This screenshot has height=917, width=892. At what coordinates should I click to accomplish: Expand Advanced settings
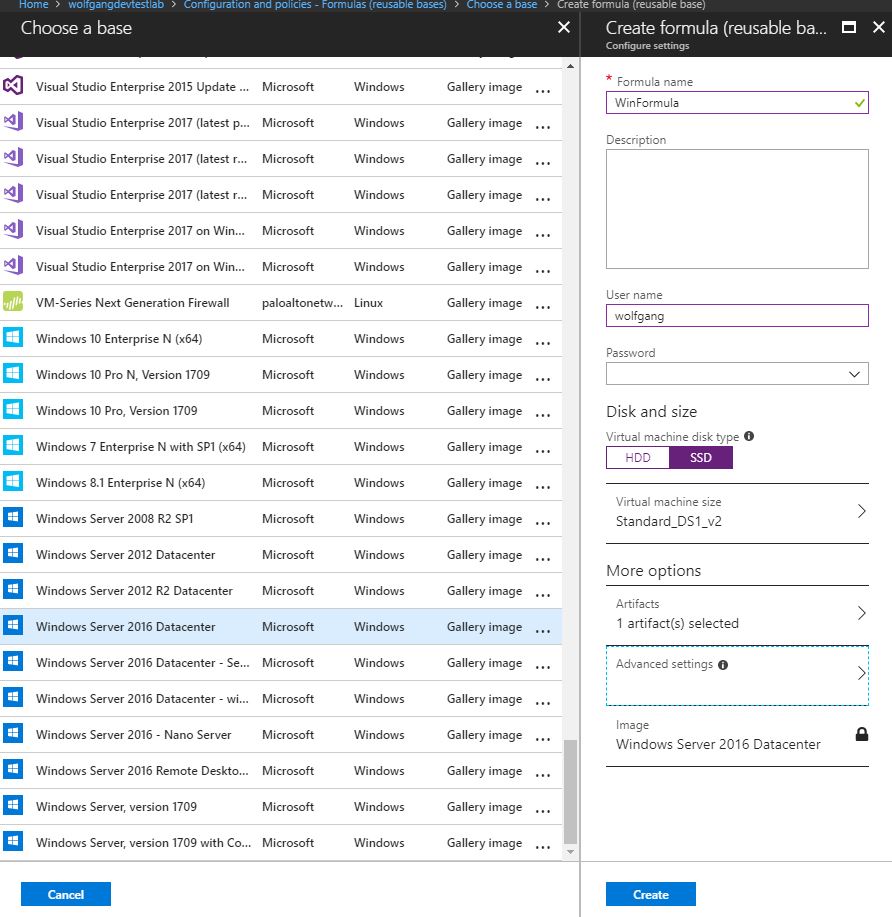[x=737, y=675]
